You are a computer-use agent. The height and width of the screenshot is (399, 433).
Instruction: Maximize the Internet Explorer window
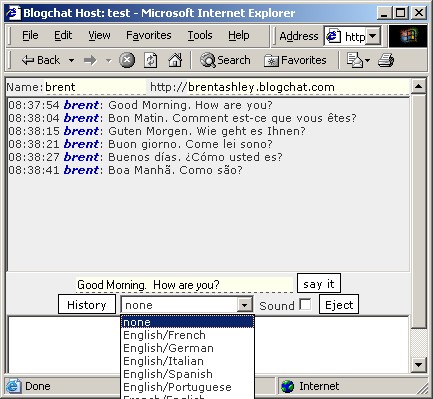[x=400, y=13]
